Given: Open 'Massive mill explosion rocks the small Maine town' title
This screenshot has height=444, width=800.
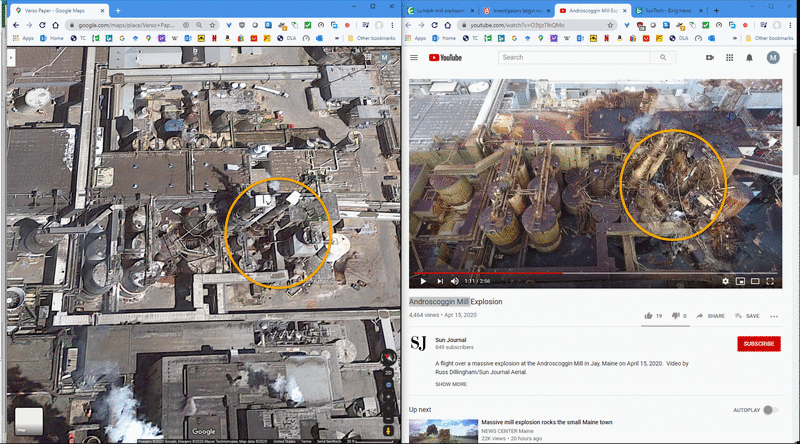Looking at the screenshot, I should [546, 422].
